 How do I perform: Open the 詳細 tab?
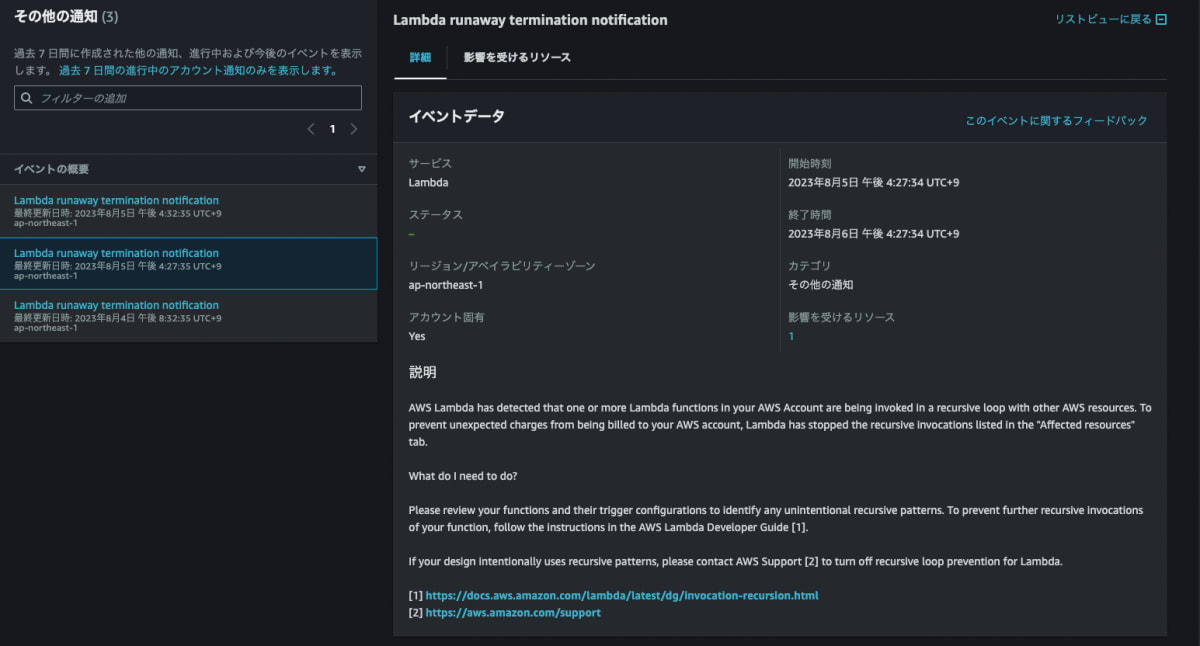click(420, 58)
